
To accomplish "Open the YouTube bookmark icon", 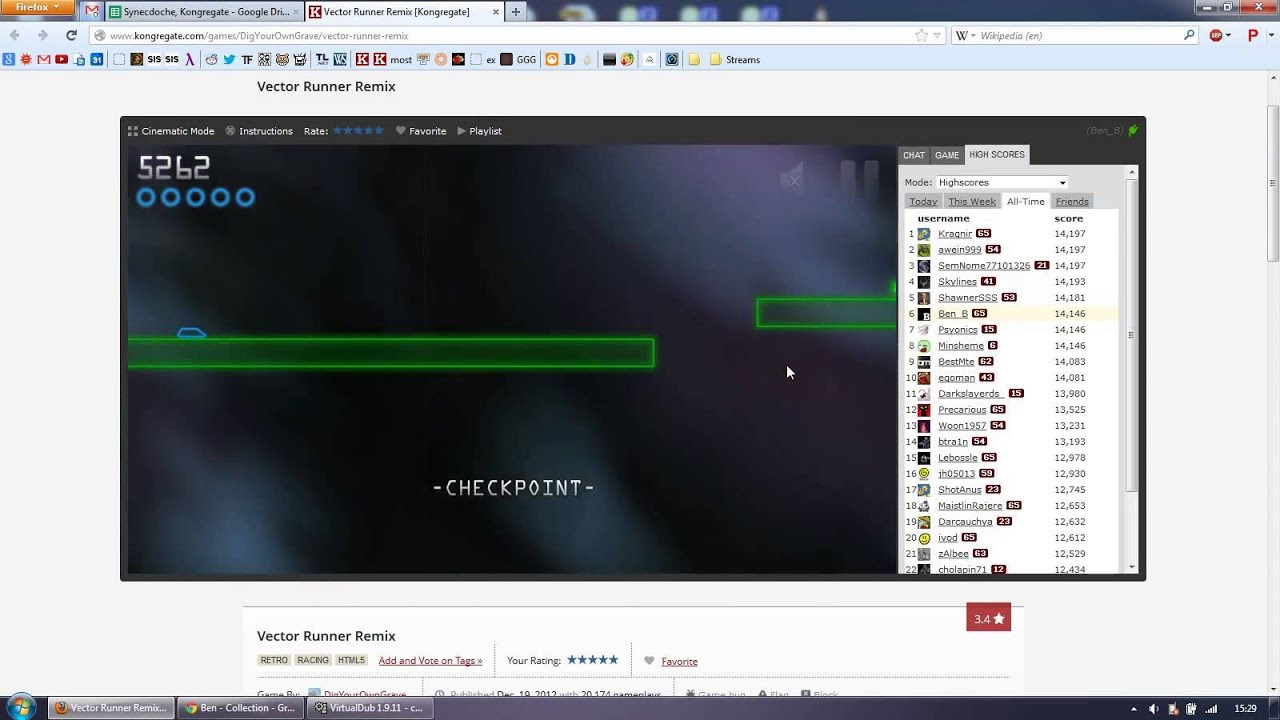I will tap(61, 60).
